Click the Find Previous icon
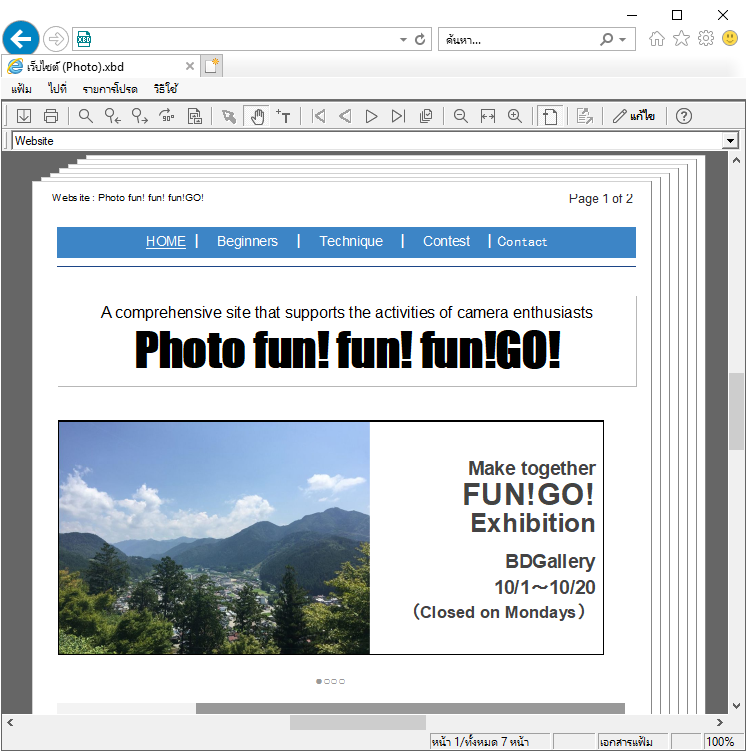This screenshot has width=747, height=752. (113, 116)
